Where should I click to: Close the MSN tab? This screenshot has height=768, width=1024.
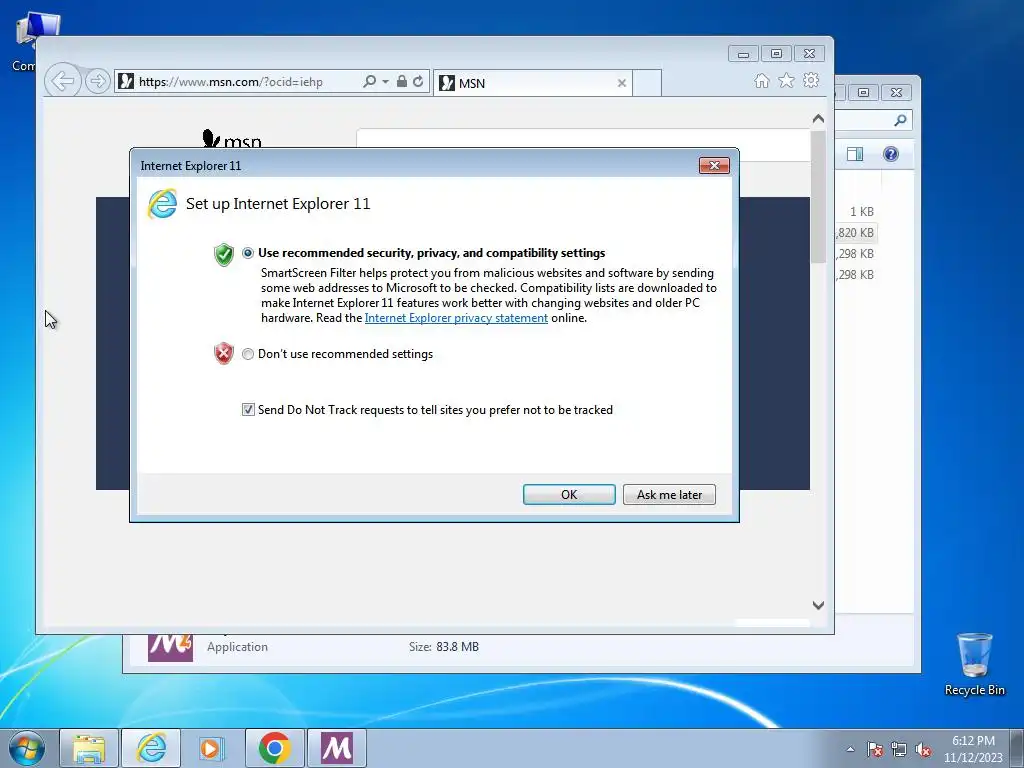(x=622, y=83)
